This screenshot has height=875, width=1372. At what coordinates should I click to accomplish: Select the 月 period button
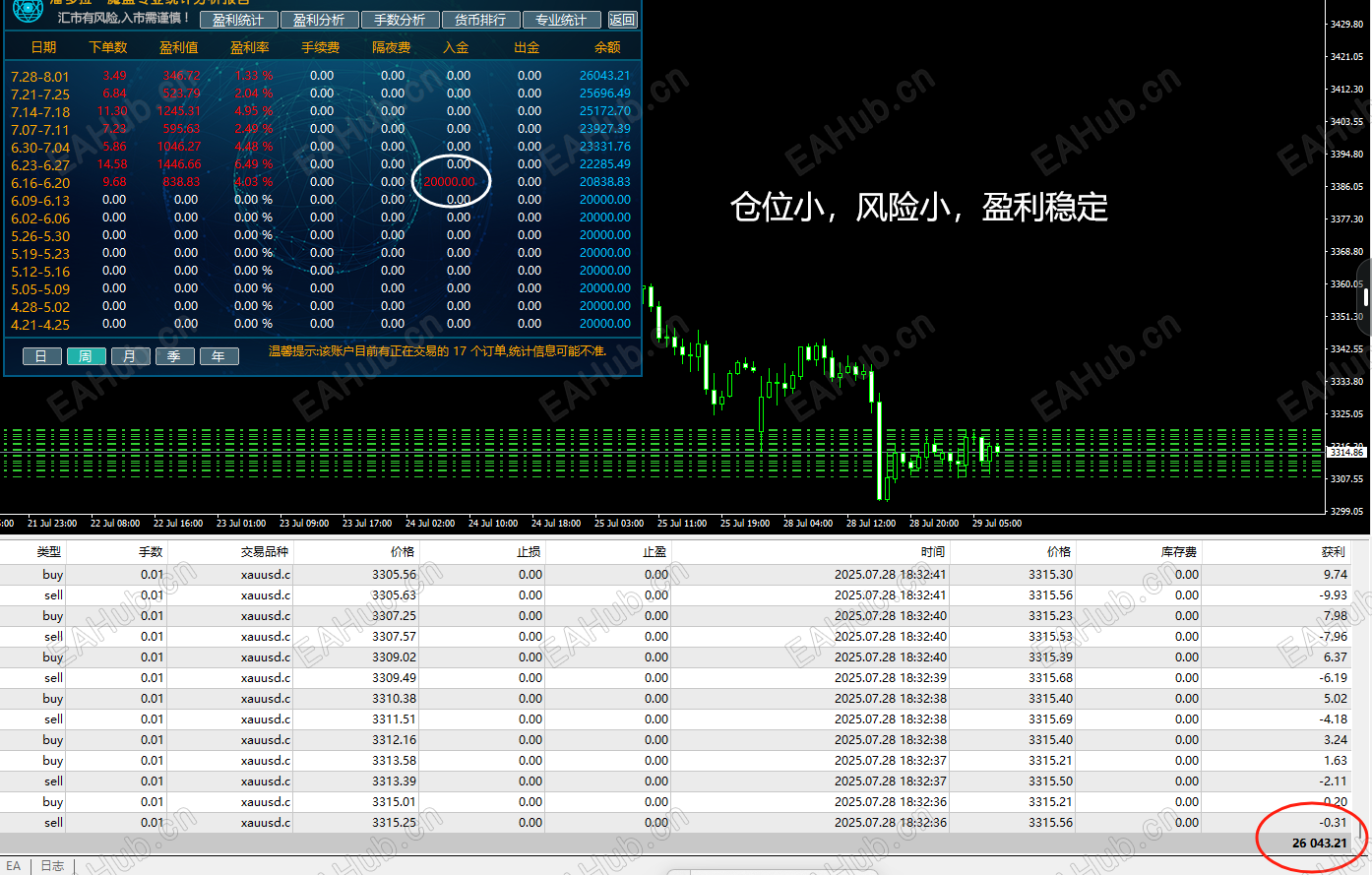pyautogui.click(x=130, y=356)
